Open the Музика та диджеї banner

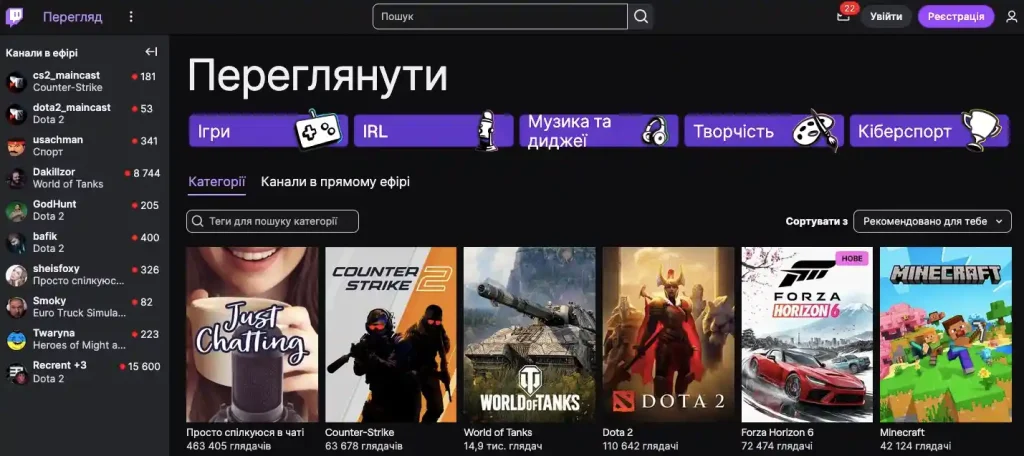(x=599, y=131)
